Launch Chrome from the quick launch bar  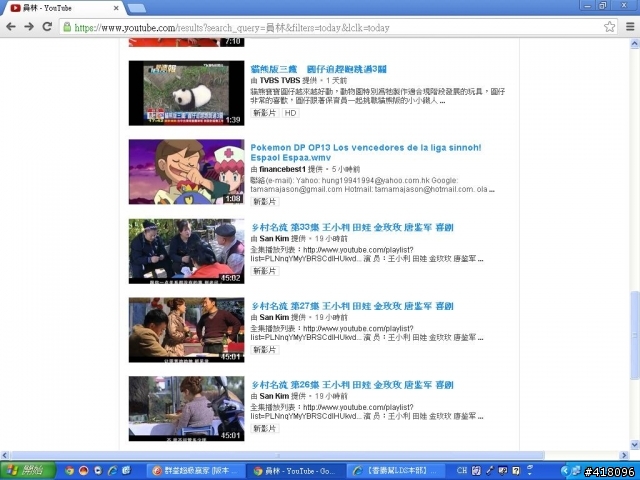point(69,471)
